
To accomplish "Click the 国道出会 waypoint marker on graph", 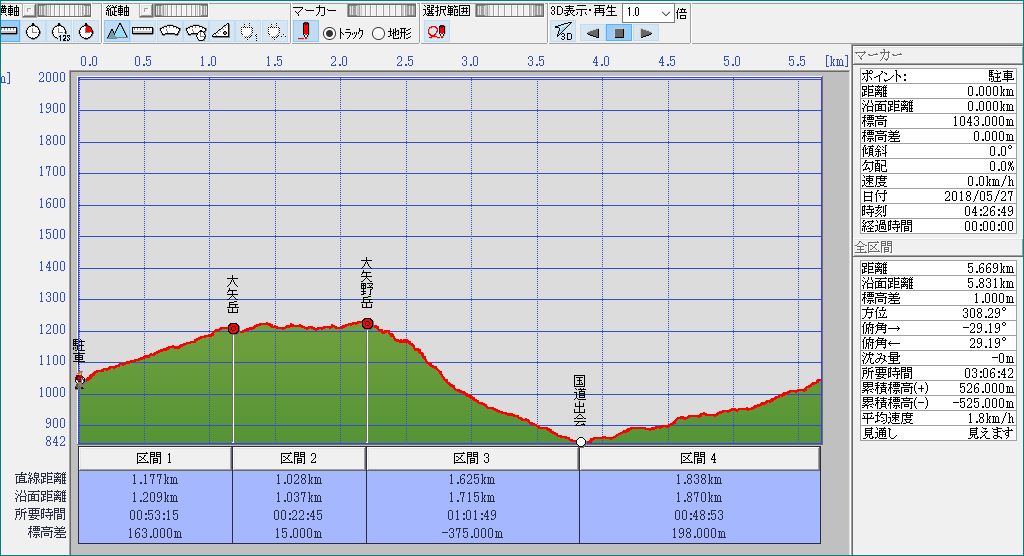I will (x=581, y=442).
